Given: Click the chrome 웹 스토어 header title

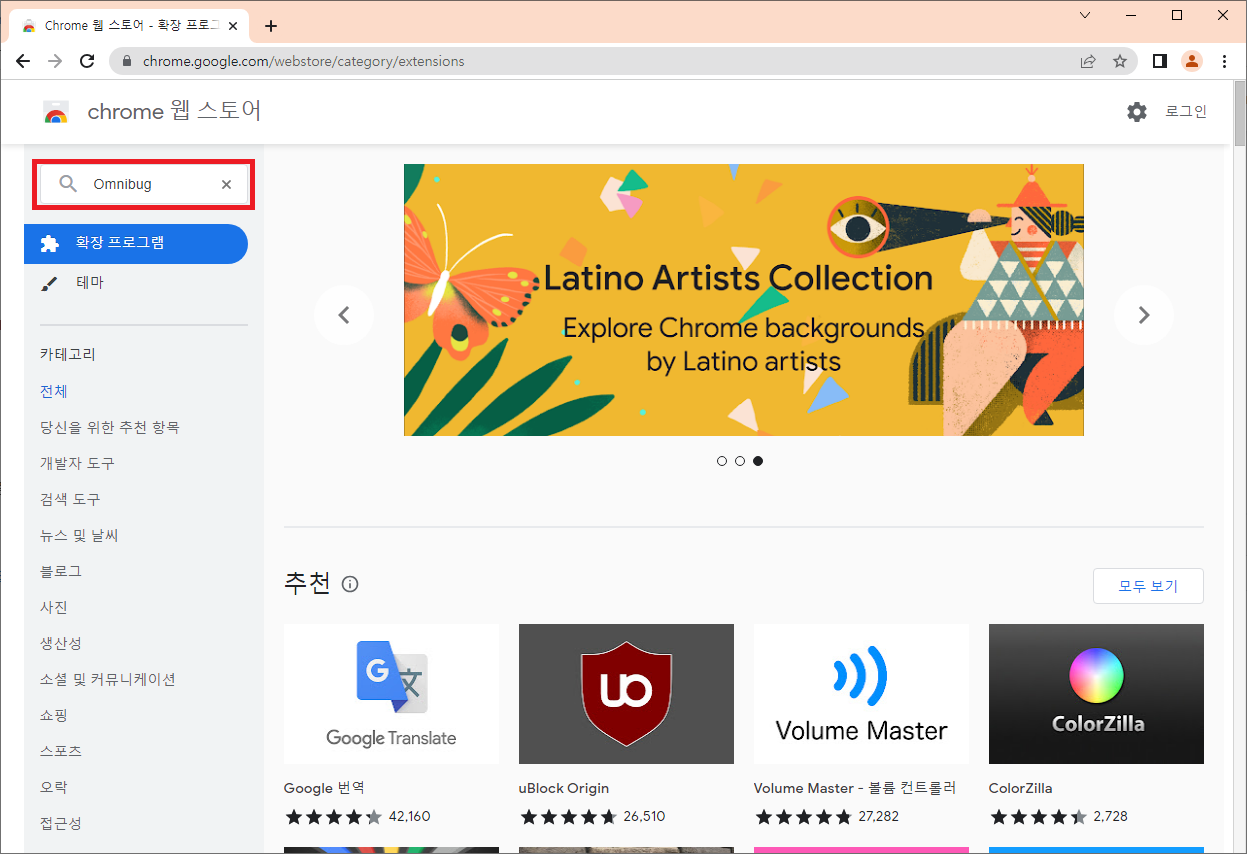Looking at the screenshot, I should [x=175, y=111].
